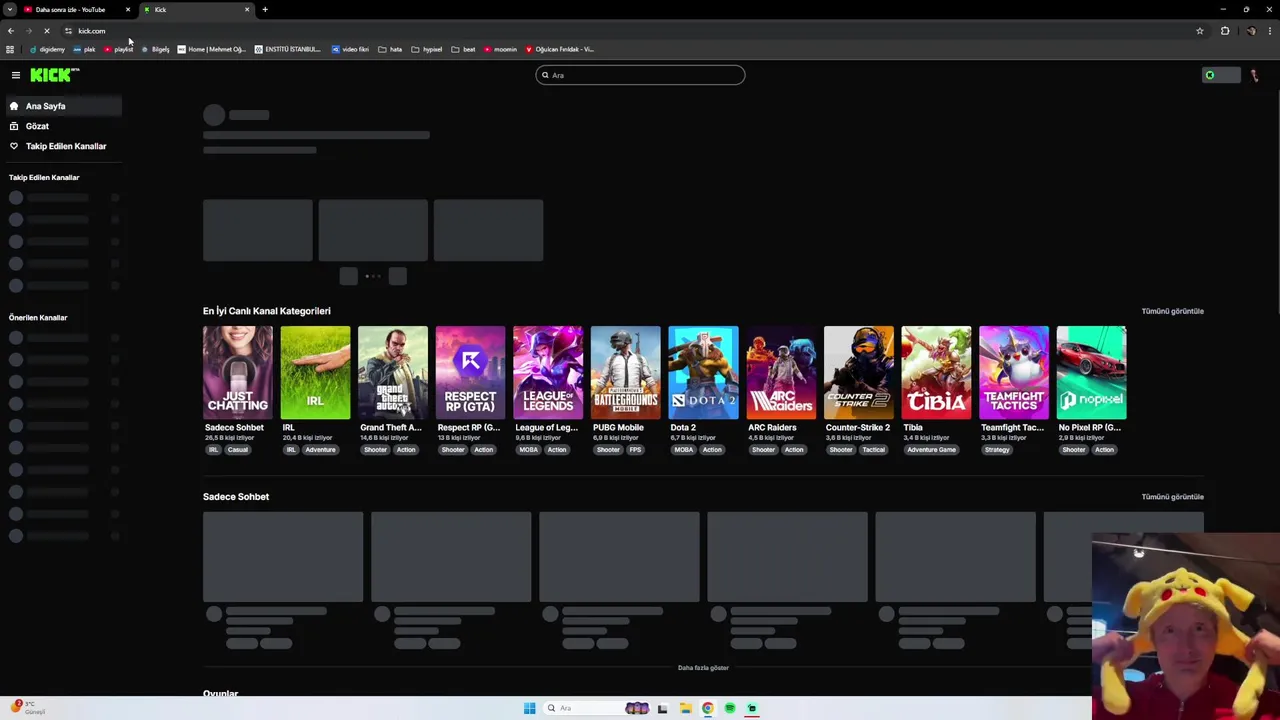Screen dimensions: 1280x720
Task: Click the FPS tag under PUBG Mobile
Action: point(635,450)
